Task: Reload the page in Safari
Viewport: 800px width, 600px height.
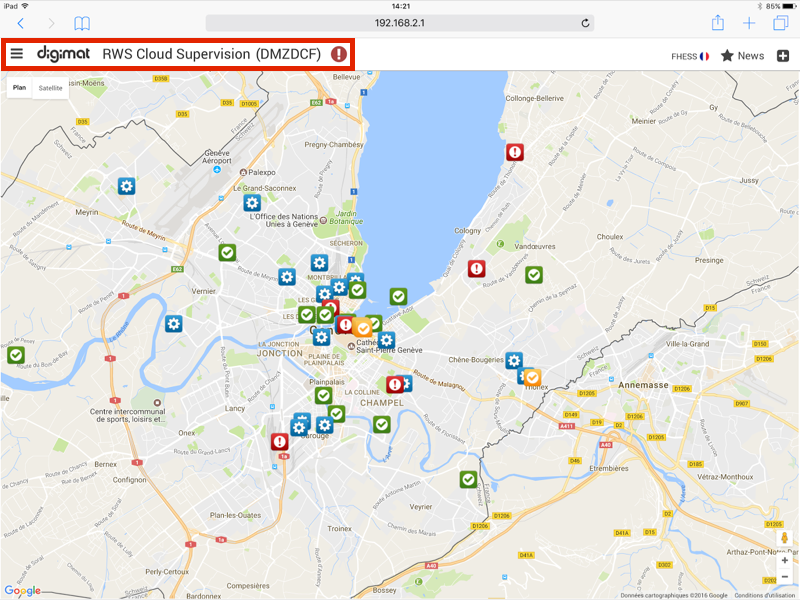Action: (x=585, y=23)
